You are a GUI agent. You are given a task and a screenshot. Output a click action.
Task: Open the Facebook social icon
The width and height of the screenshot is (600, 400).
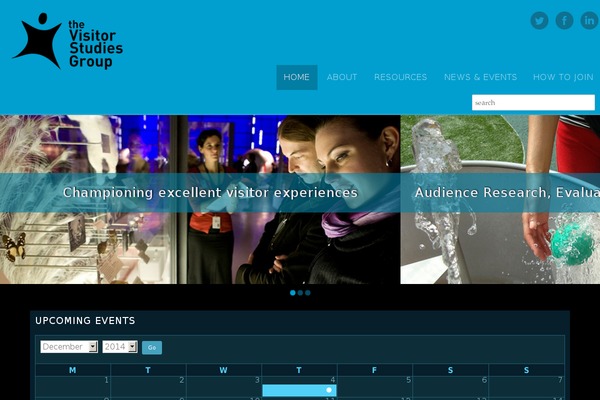pos(564,20)
